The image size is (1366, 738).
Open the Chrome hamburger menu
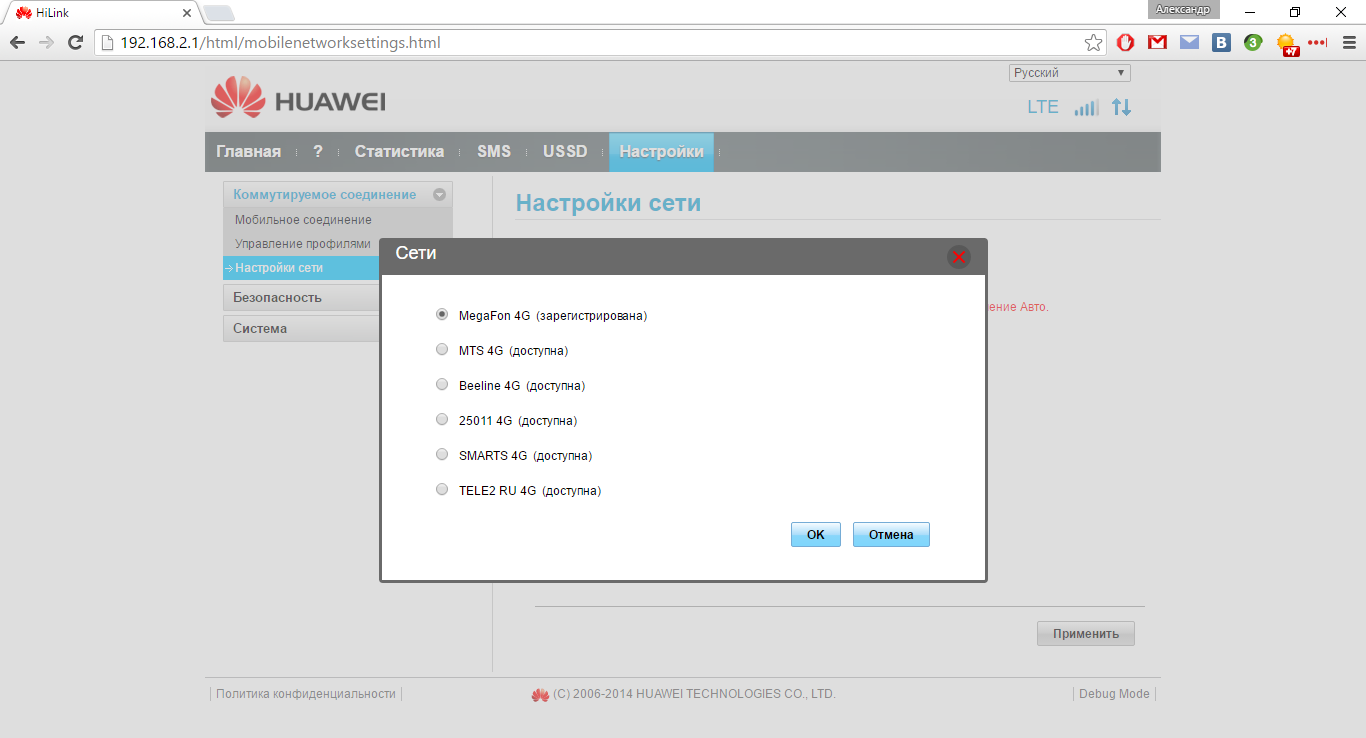tap(1345, 43)
